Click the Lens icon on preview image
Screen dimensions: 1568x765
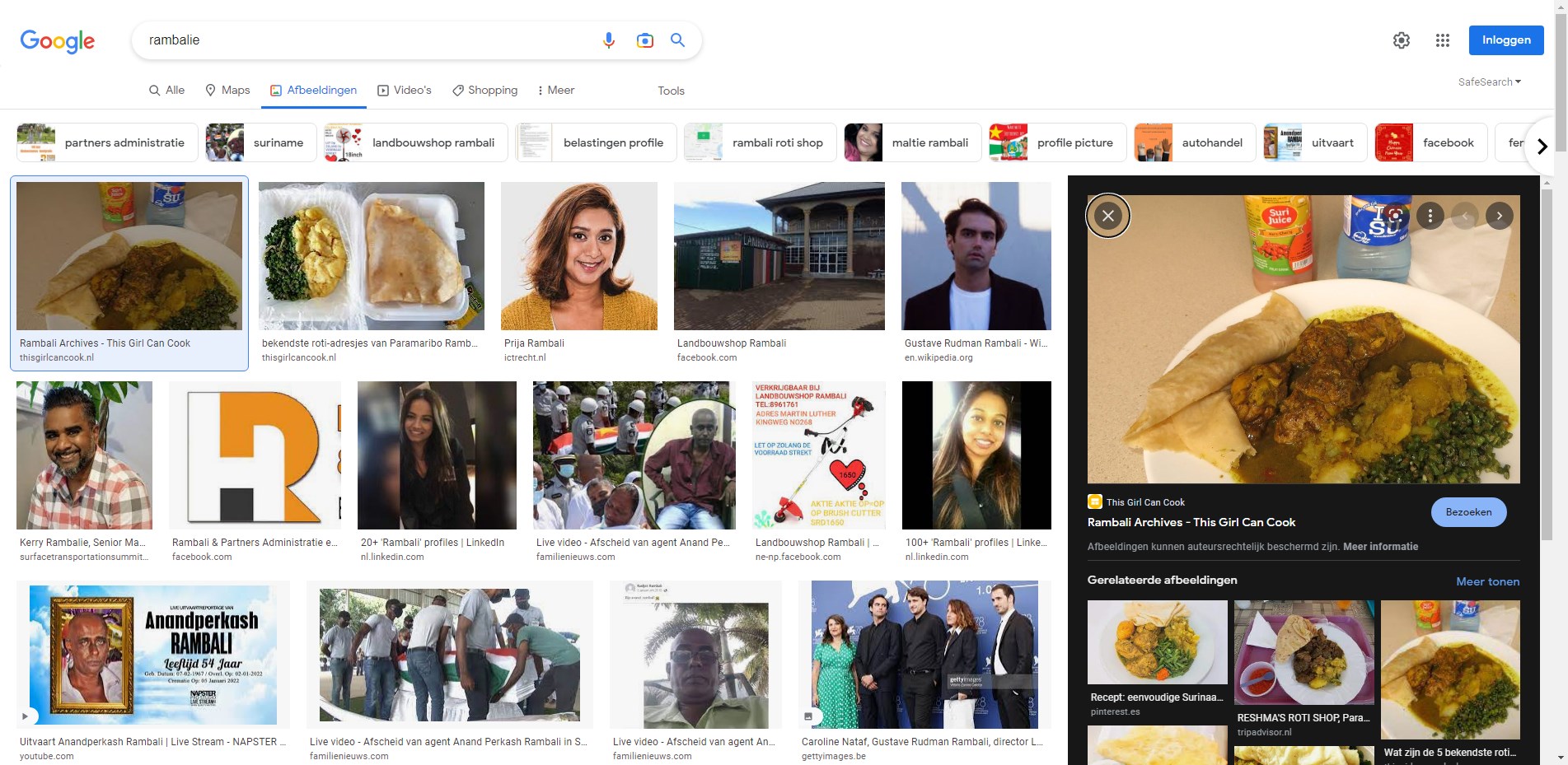pos(1394,216)
